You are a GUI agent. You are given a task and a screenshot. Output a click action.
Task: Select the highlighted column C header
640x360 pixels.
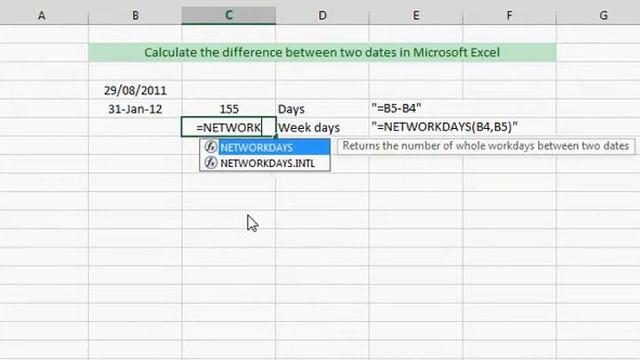(229, 16)
